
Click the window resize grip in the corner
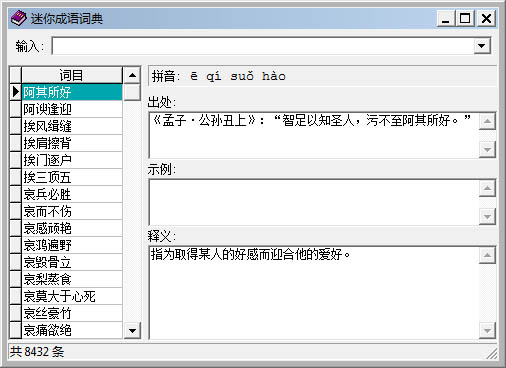point(491,354)
